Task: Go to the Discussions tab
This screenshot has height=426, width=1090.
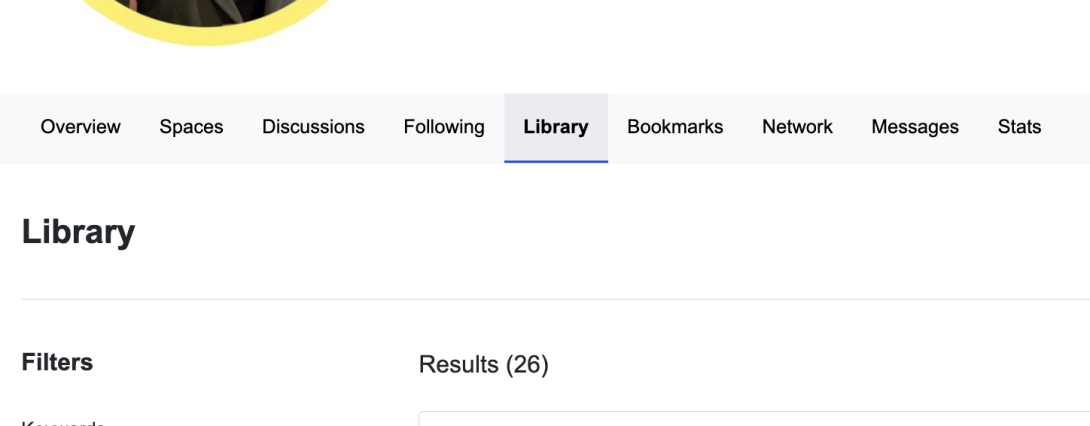Action: click(313, 127)
